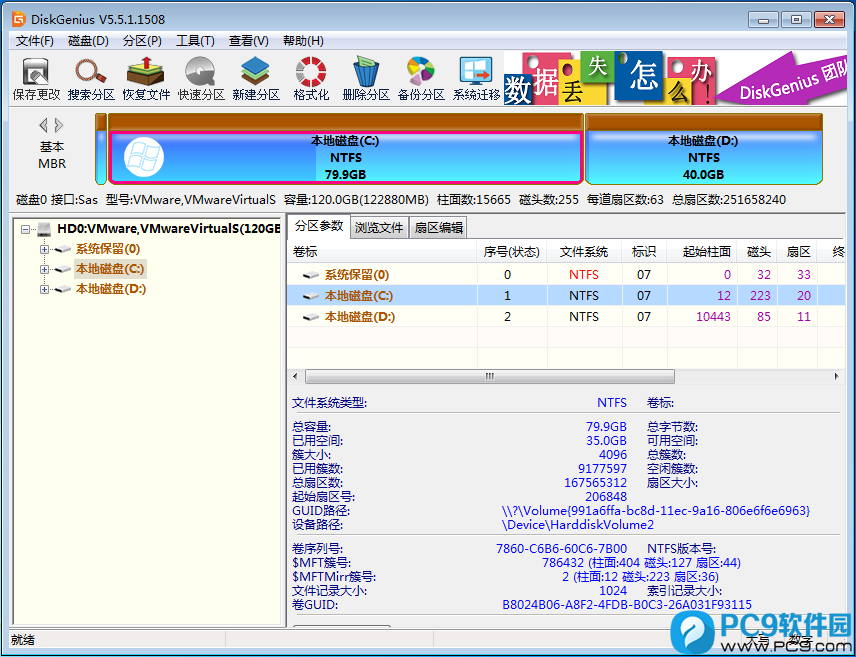Go to the previous disk with left arrow
This screenshot has width=856, height=657.
click(44, 126)
